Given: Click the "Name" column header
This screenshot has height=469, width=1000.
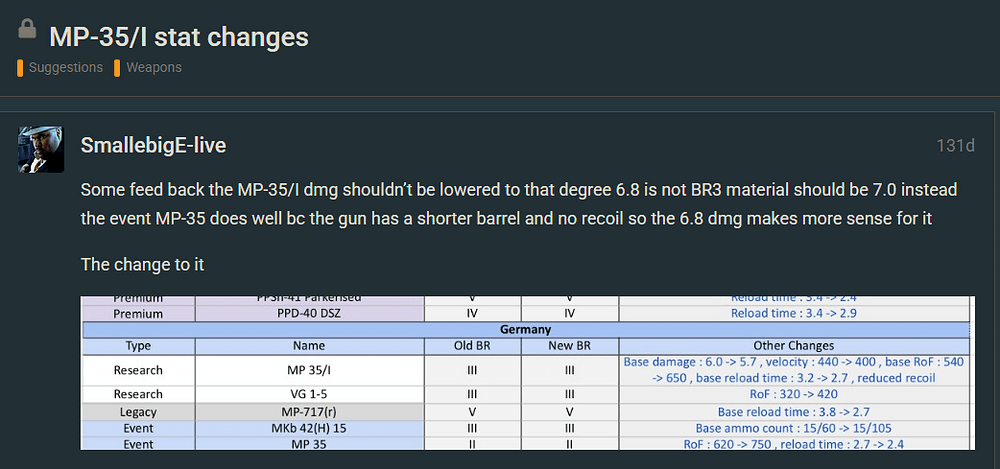Looking at the screenshot, I should [x=309, y=346].
